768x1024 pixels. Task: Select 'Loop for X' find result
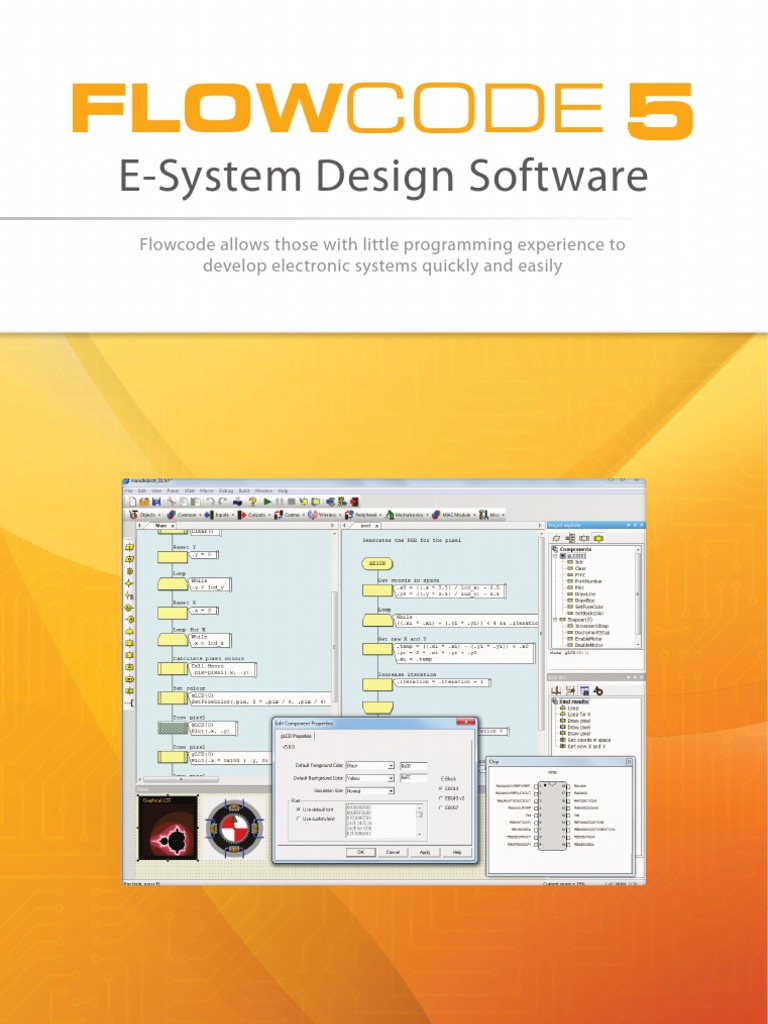click(579, 714)
